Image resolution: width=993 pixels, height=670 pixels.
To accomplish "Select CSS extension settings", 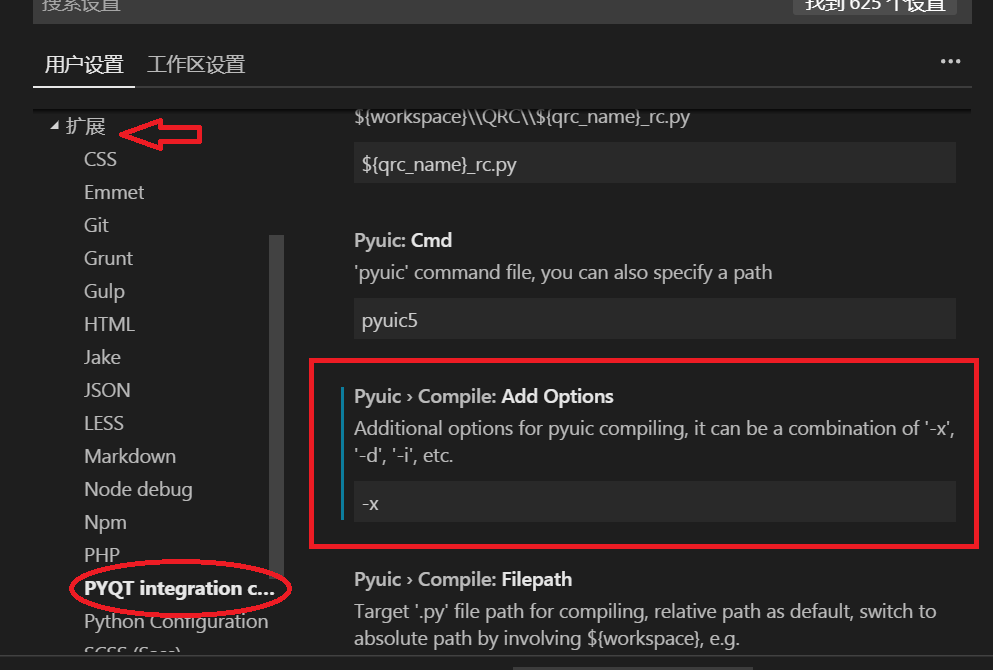I will pyautogui.click(x=100, y=158).
